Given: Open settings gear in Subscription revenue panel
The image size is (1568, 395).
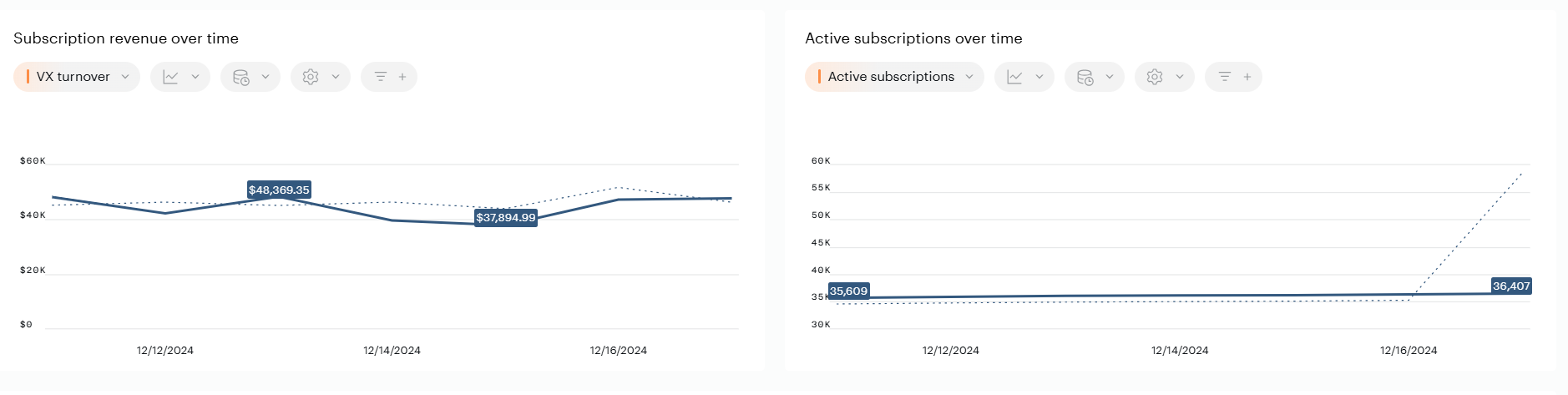Looking at the screenshot, I should pyautogui.click(x=311, y=77).
